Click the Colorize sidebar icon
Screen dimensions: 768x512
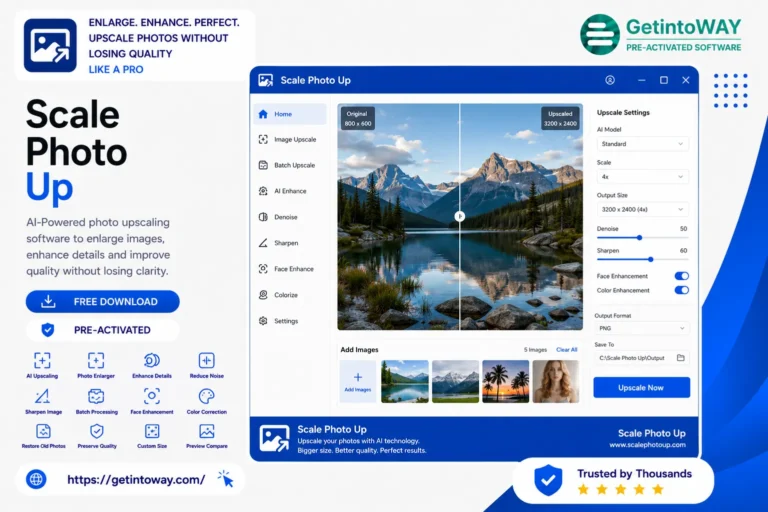pos(263,295)
